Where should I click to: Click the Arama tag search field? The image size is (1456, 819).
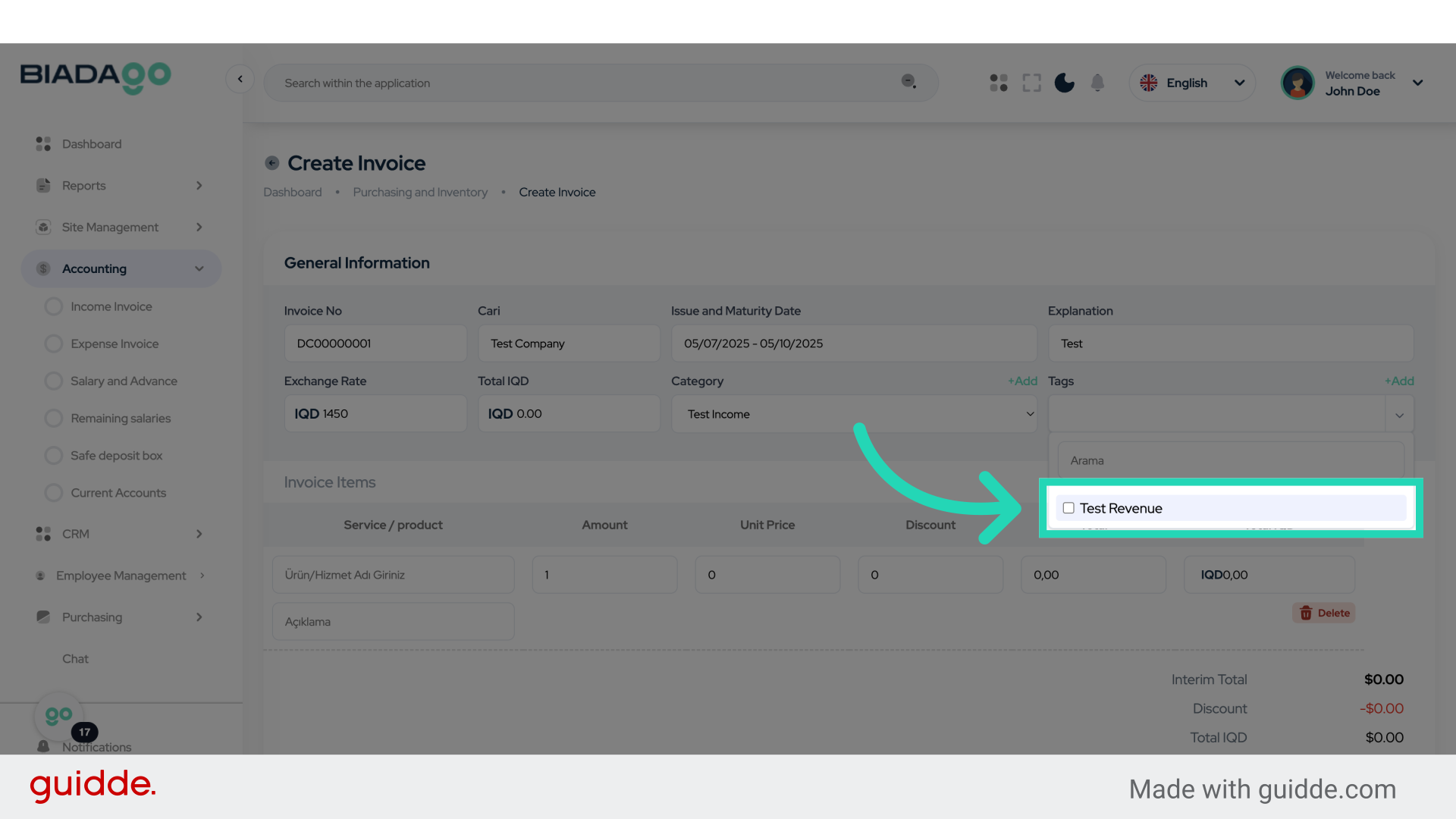click(x=1230, y=460)
